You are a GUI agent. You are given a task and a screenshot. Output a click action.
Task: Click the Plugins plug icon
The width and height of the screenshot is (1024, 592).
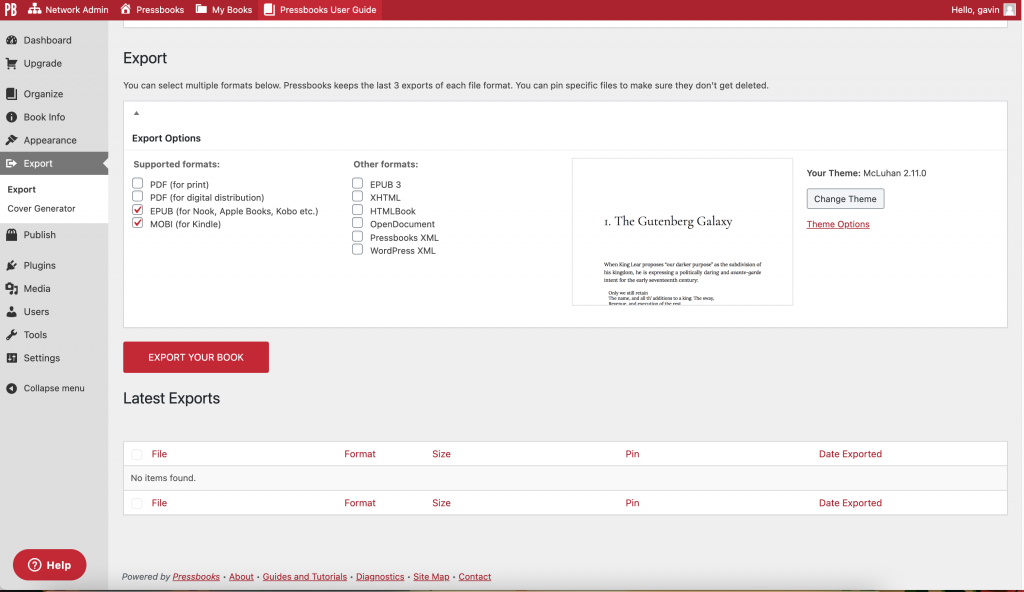tap(12, 265)
